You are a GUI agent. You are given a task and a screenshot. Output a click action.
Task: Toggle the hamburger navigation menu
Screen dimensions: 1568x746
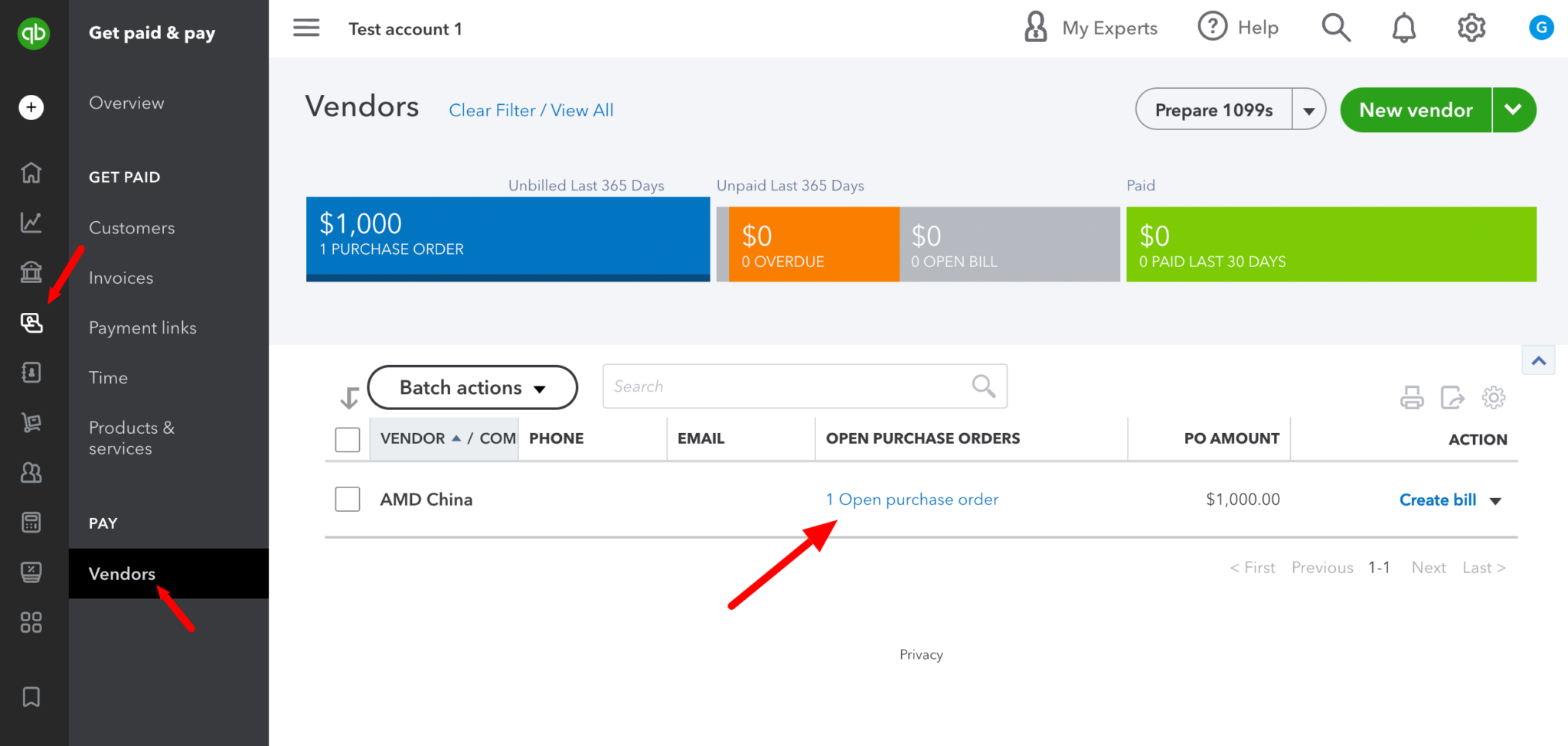point(306,28)
